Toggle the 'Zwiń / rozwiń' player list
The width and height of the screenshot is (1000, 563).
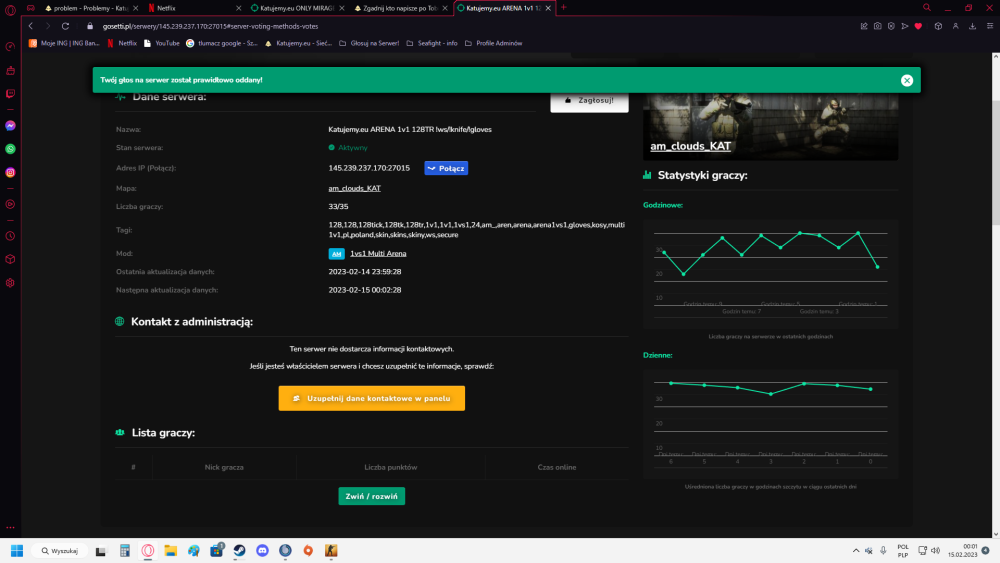(371, 496)
